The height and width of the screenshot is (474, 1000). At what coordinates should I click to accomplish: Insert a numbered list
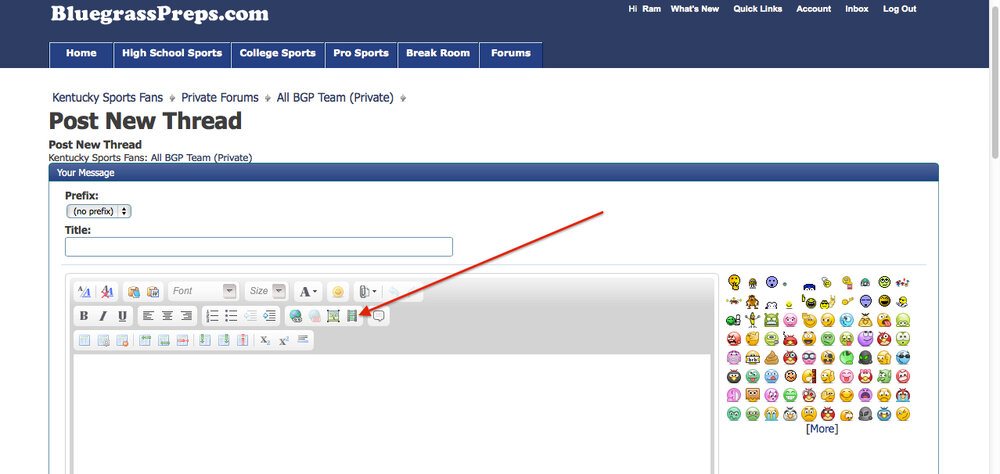click(212, 316)
